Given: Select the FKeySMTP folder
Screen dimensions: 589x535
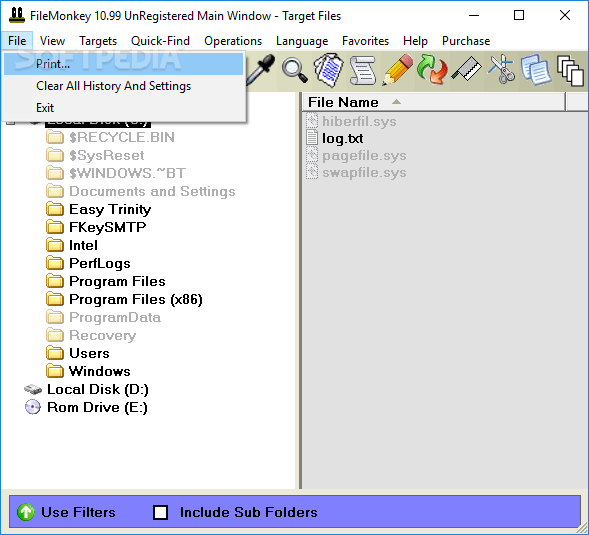Looking at the screenshot, I should (x=107, y=227).
